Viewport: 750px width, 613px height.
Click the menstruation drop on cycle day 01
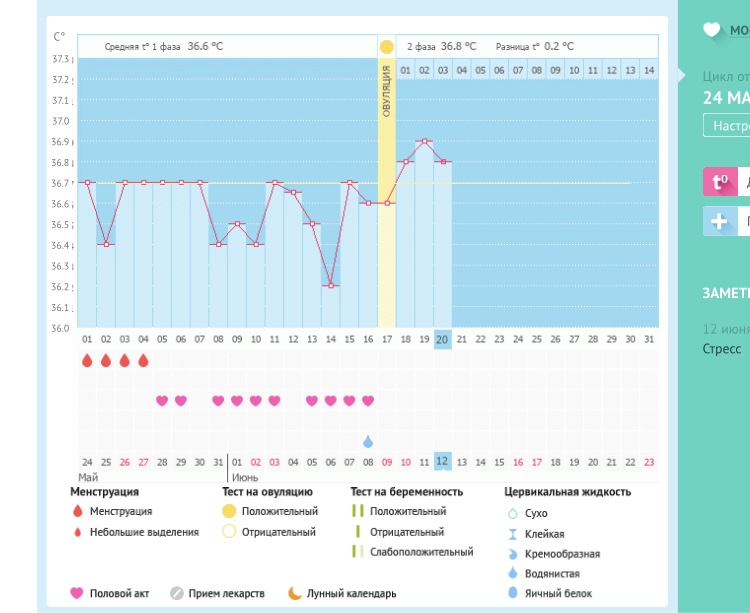click(87, 361)
